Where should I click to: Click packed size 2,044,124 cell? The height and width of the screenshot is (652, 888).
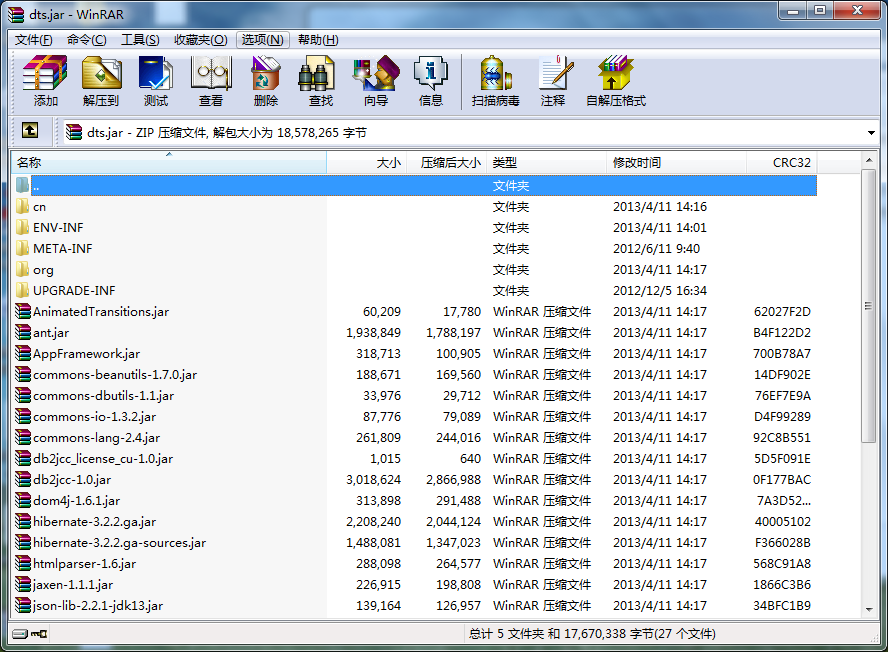pyautogui.click(x=453, y=521)
